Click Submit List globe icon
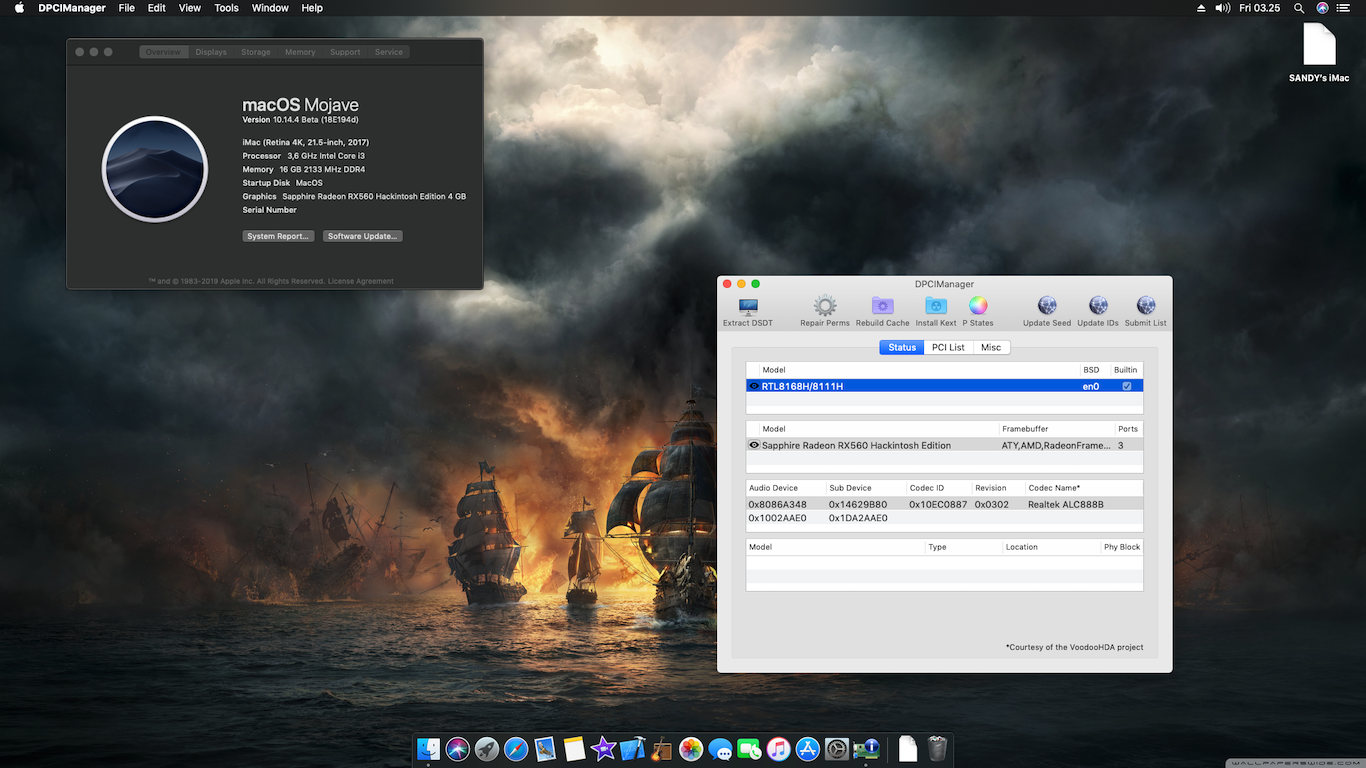The width and height of the screenshot is (1366, 768). pyautogui.click(x=1146, y=306)
